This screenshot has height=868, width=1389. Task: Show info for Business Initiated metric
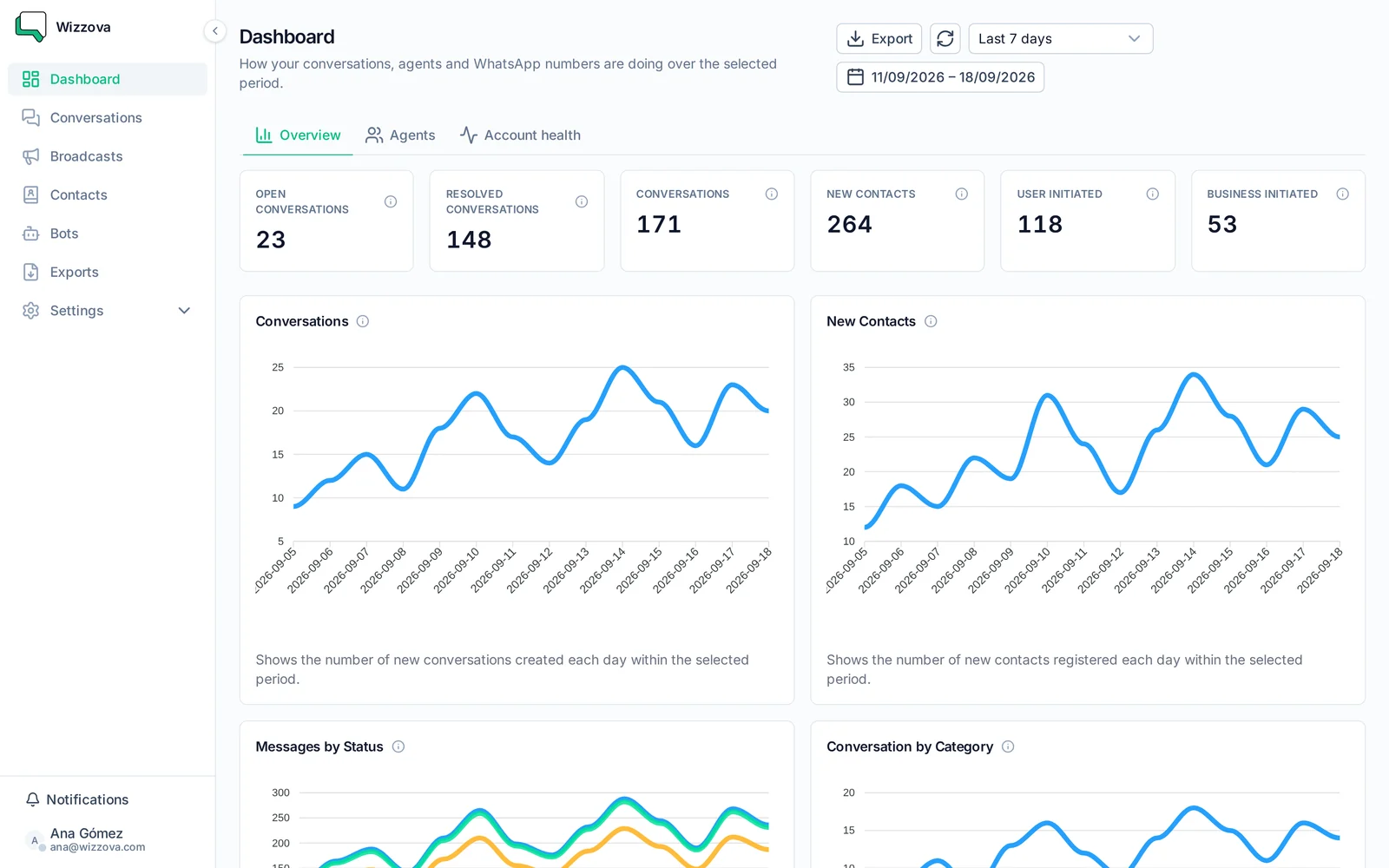(x=1342, y=194)
